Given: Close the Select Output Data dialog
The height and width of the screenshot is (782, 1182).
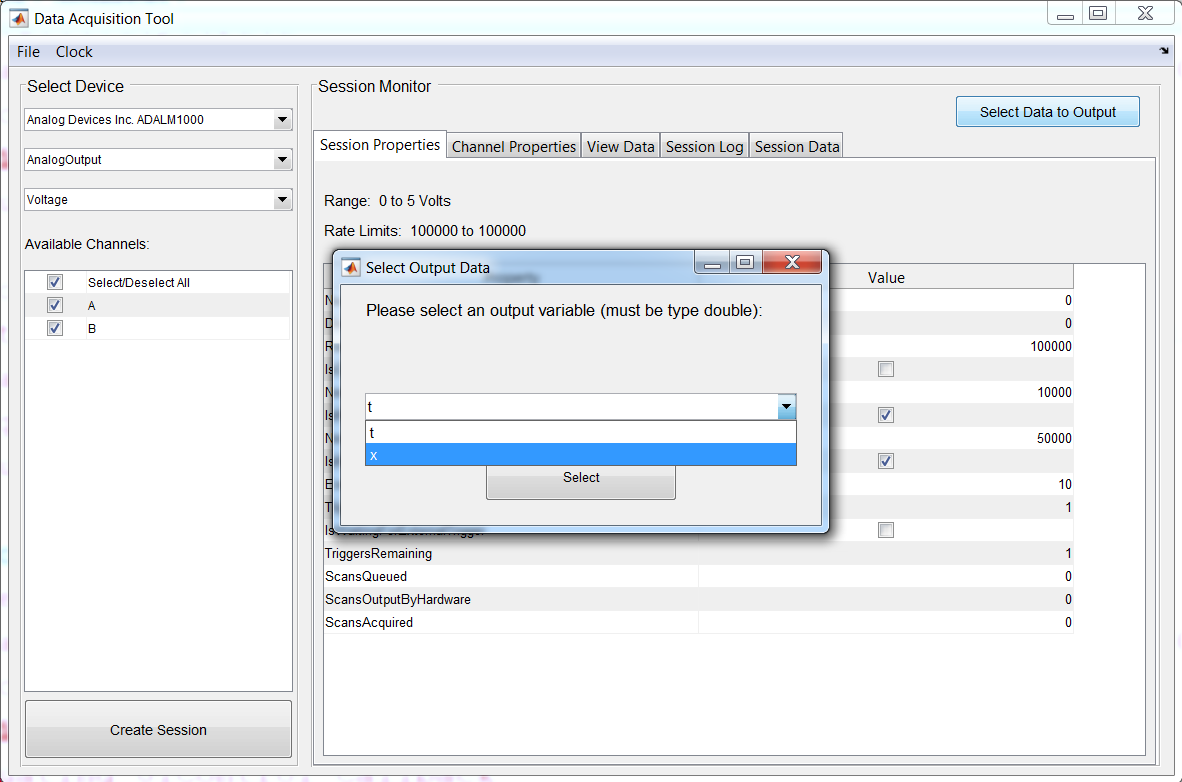Looking at the screenshot, I should tap(792, 262).
